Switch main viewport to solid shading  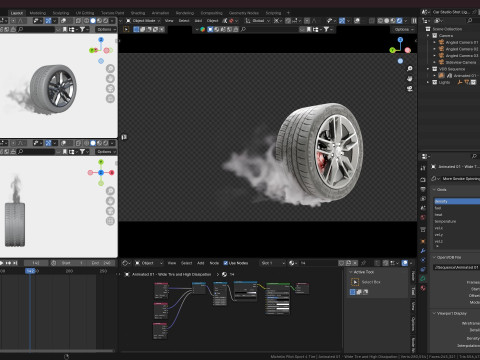(387, 21)
